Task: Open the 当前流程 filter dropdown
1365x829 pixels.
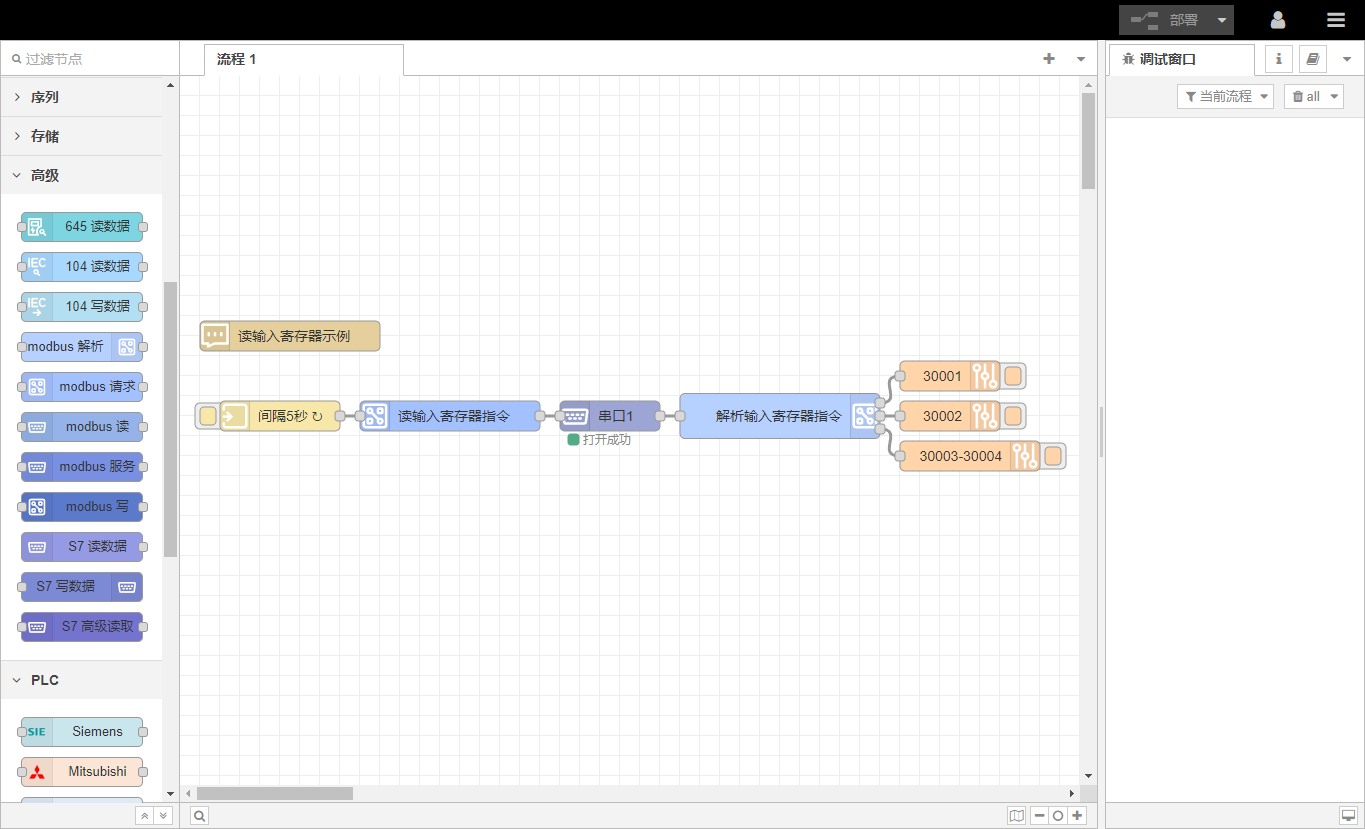Action: point(1225,97)
